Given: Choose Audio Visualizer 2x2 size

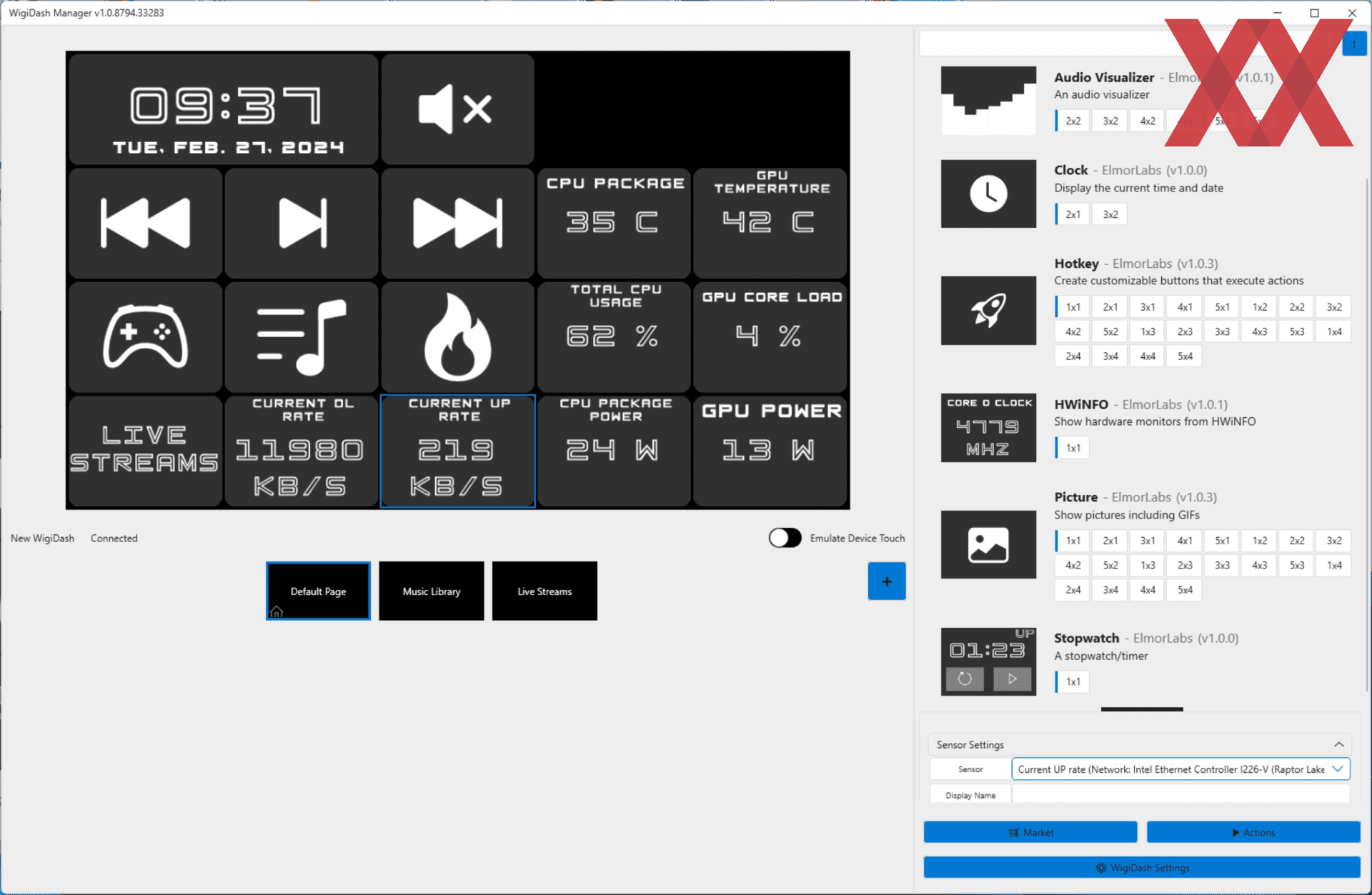Looking at the screenshot, I should pyautogui.click(x=1073, y=121).
